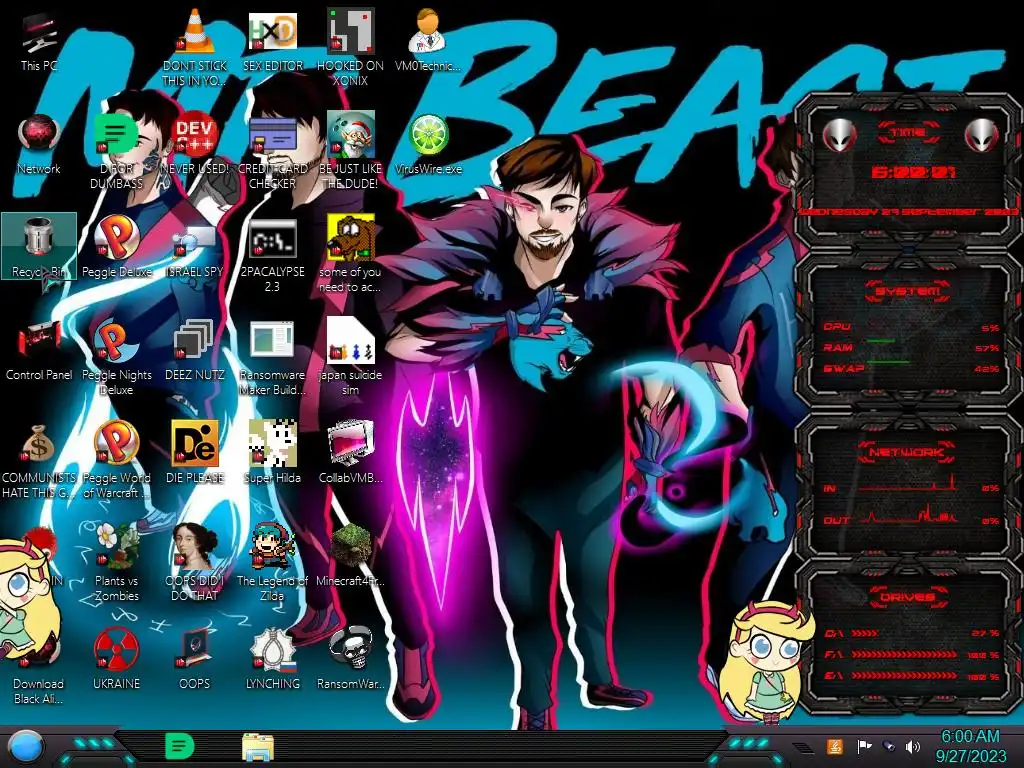Open the volume speaker tray icon

[x=913, y=746]
